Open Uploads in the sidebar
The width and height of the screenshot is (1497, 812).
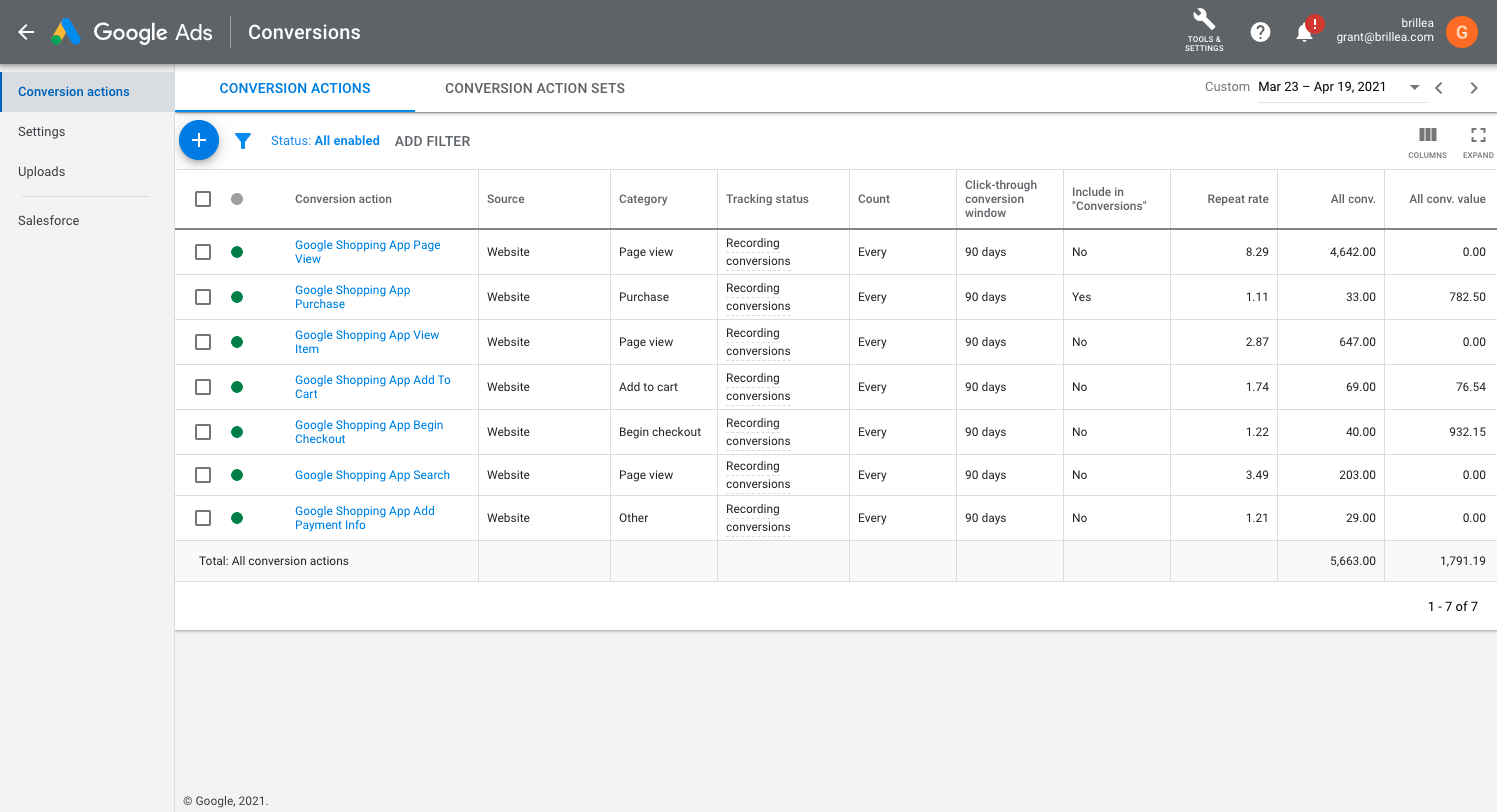click(x=42, y=171)
